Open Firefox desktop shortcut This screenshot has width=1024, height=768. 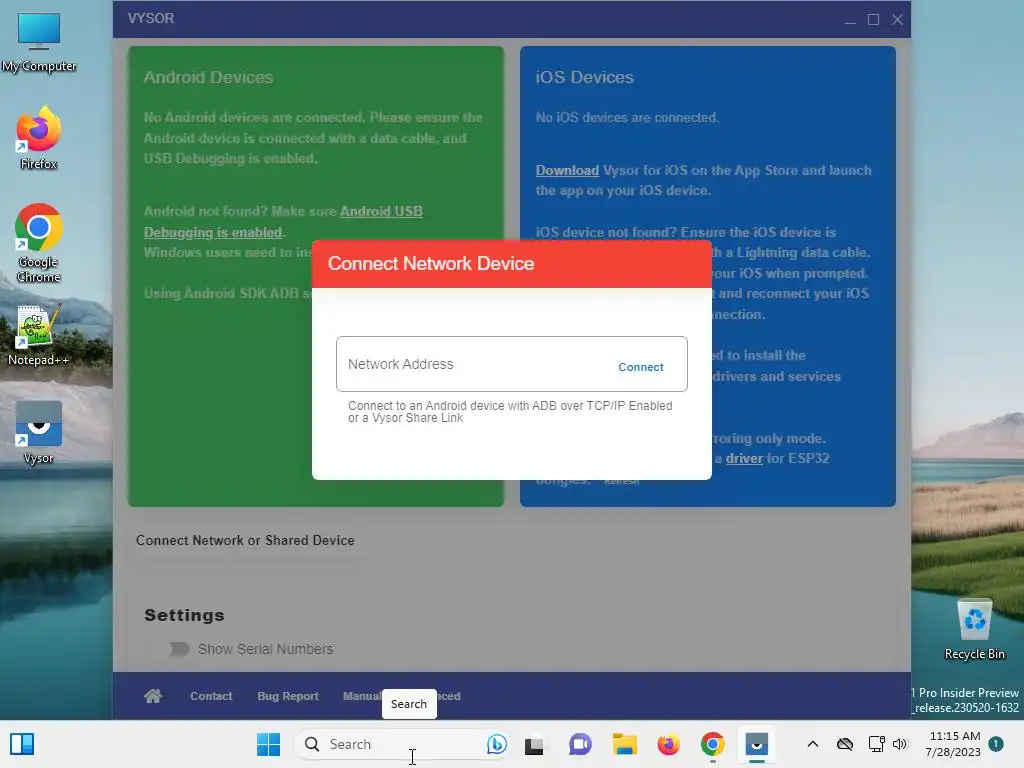(39, 138)
